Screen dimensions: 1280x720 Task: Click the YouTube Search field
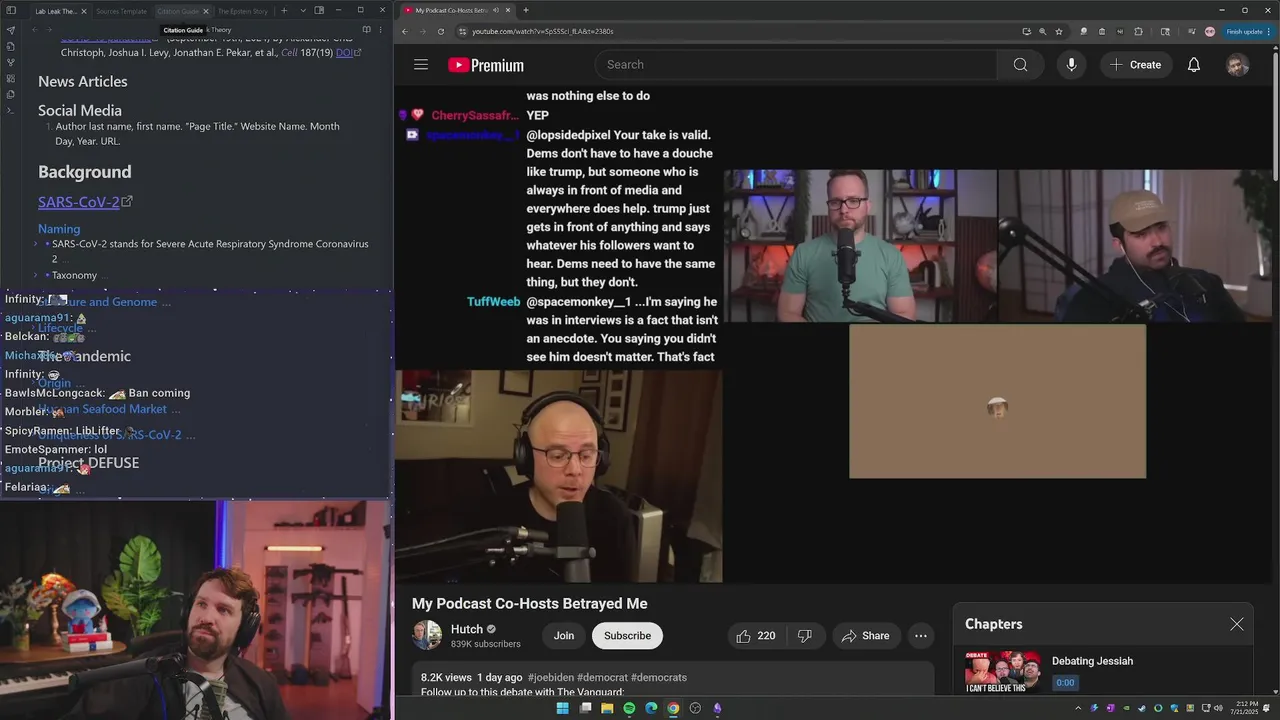[798, 65]
